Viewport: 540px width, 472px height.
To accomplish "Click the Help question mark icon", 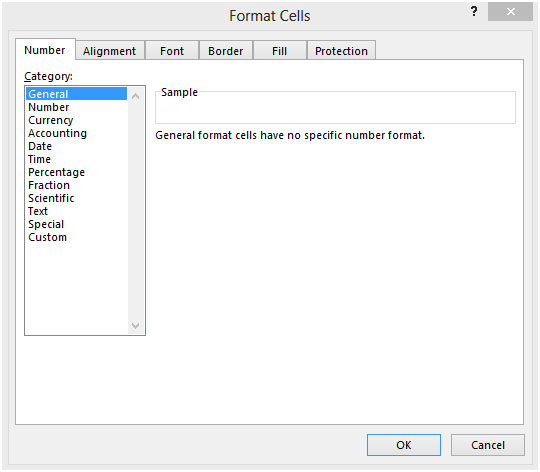I will pos(474,12).
